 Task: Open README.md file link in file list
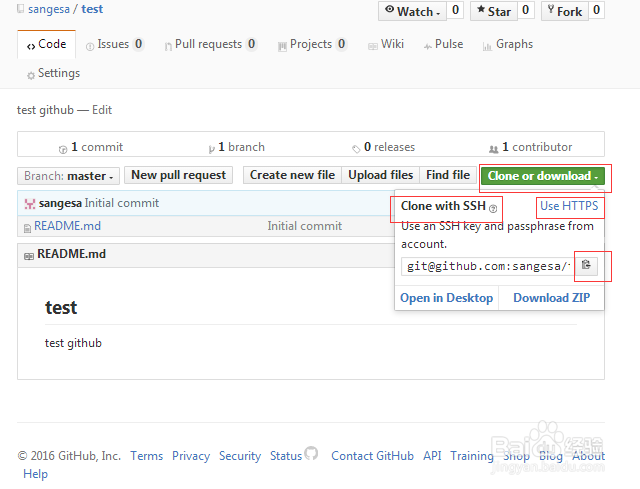[x=67, y=226]
